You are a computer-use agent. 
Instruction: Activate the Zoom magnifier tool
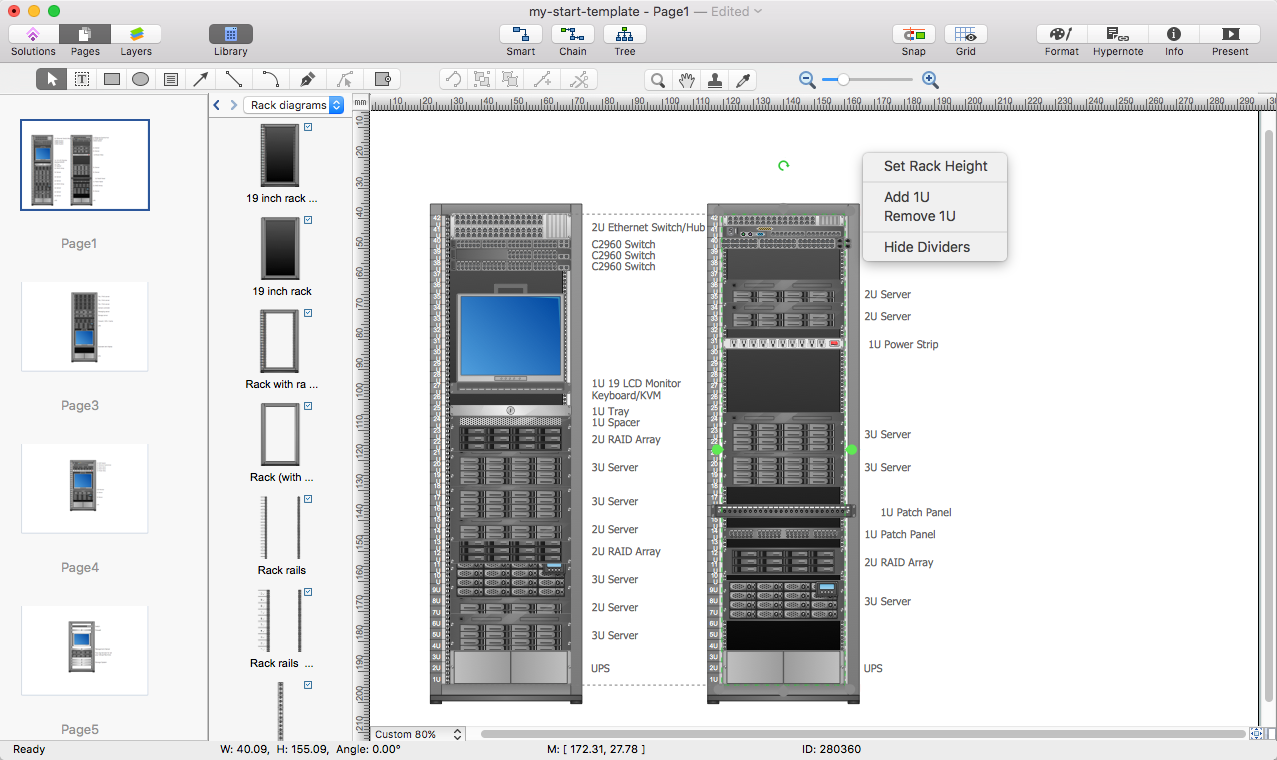click(658, 79)
